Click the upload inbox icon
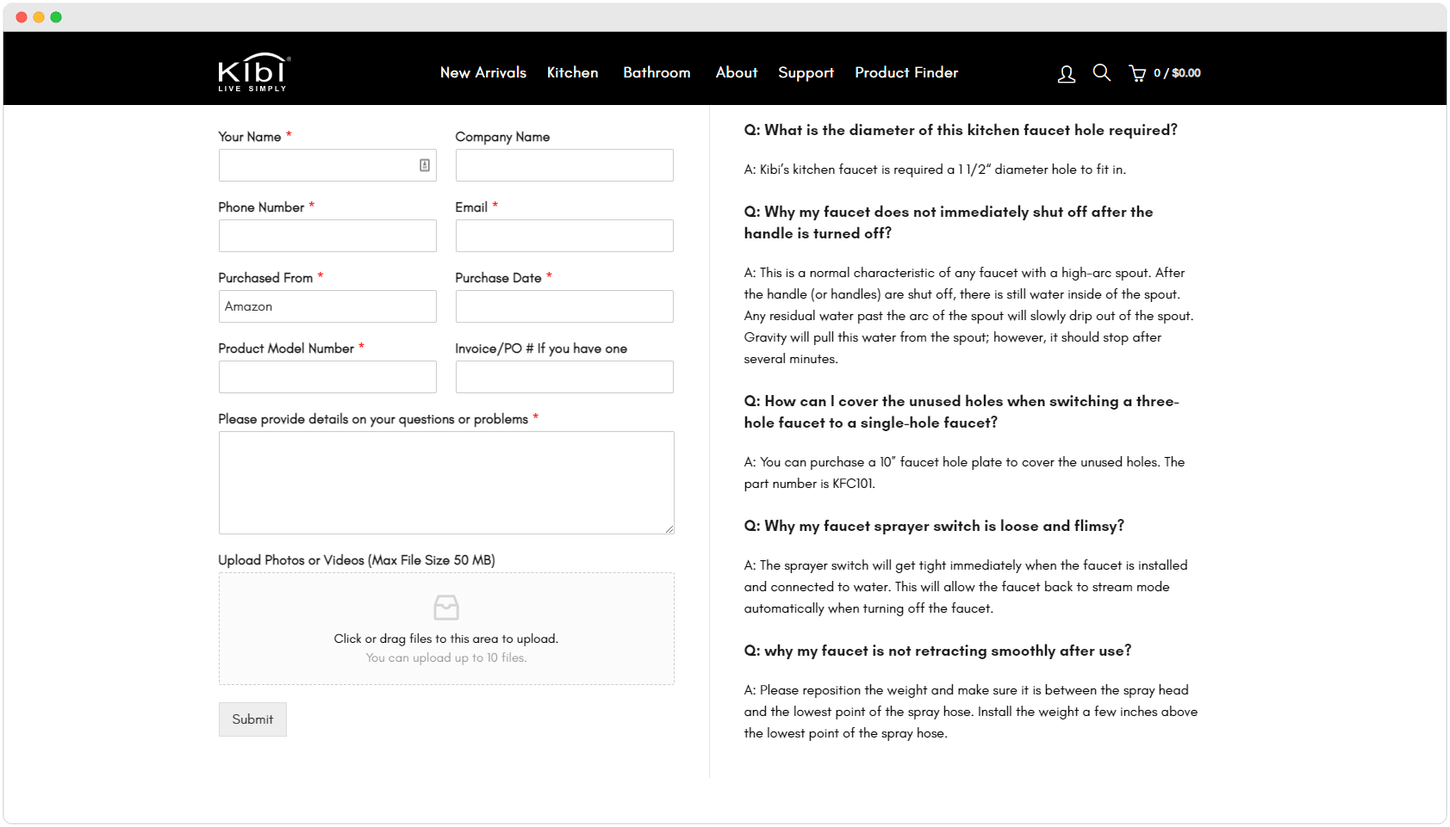Image resolution: width=1450 pixels, height=827 pixels. [446, 608]
